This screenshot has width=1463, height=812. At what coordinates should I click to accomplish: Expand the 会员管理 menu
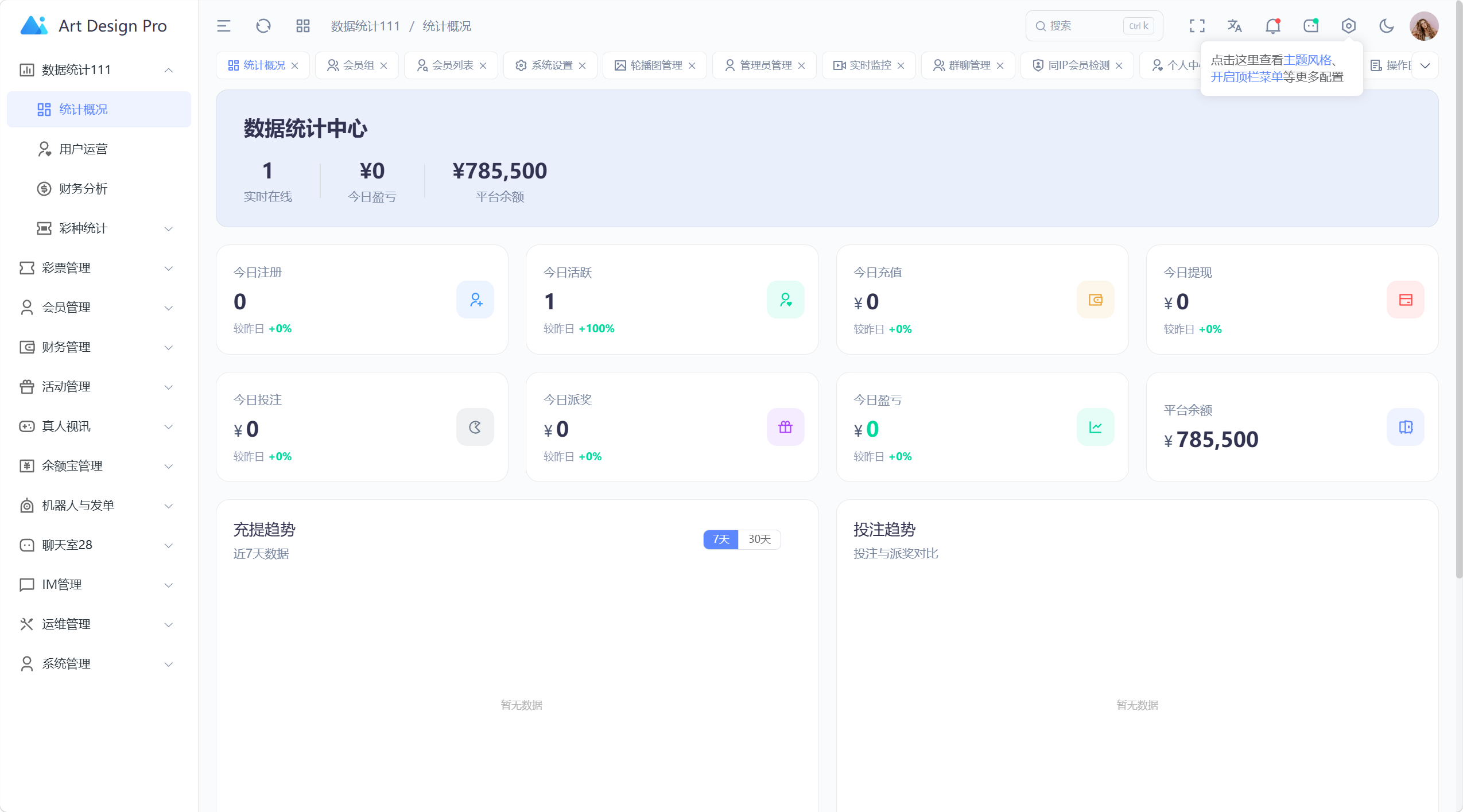[x=99, y=308]
